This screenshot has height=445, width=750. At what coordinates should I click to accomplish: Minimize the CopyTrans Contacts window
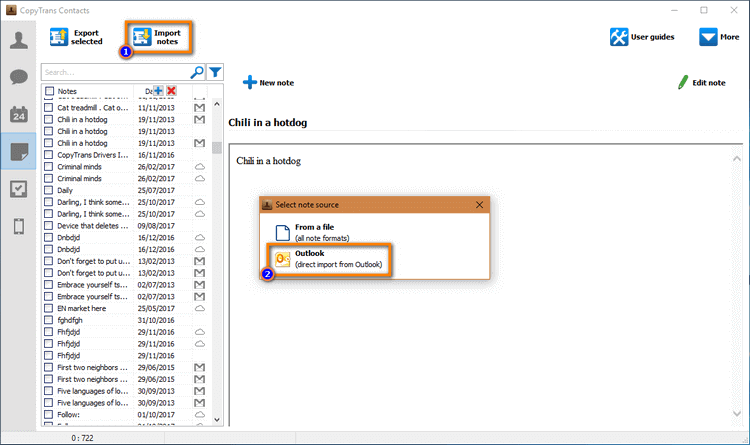coord(674,10)
